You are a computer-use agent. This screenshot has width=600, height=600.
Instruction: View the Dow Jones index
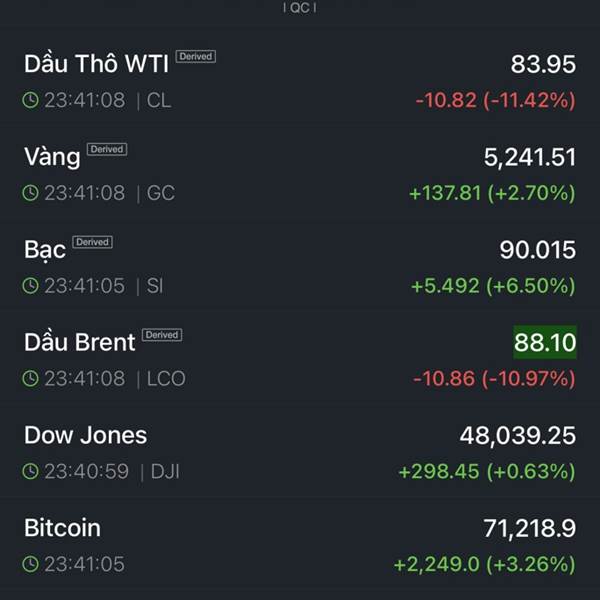[85, 435]
